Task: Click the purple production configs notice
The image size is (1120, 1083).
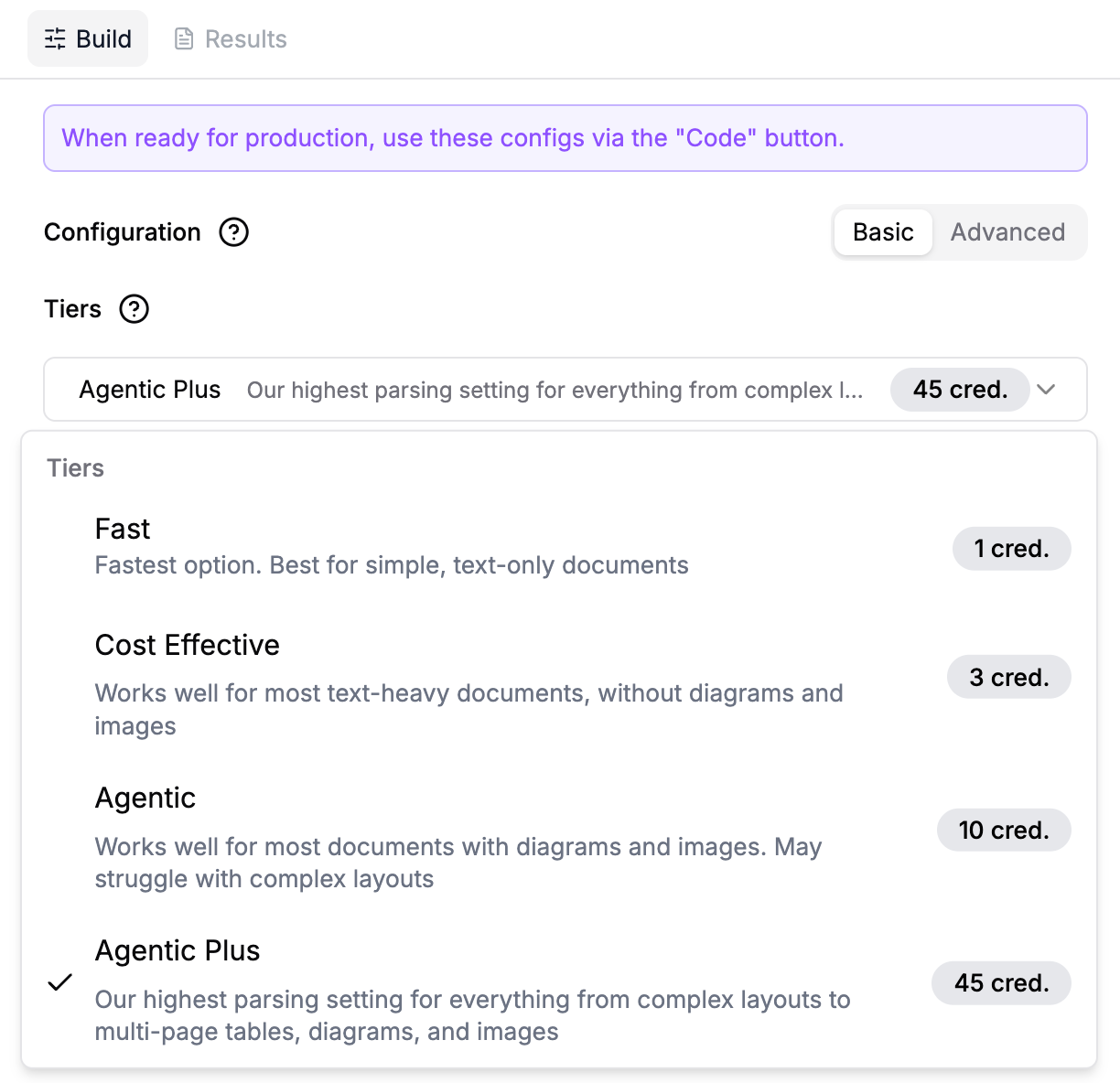Action: pyautogui.click(x=565, y=138)
